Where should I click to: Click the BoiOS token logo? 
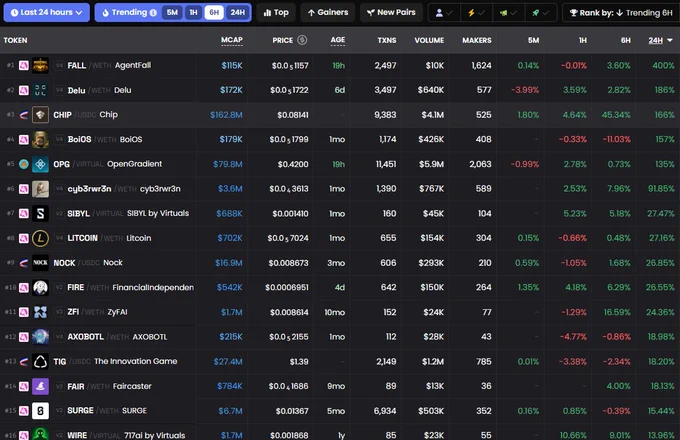[x=40, y=140]
